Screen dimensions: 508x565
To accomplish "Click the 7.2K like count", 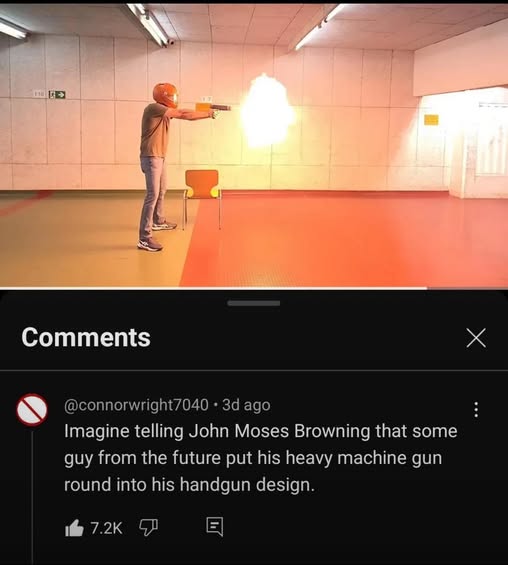I will 106,528.
